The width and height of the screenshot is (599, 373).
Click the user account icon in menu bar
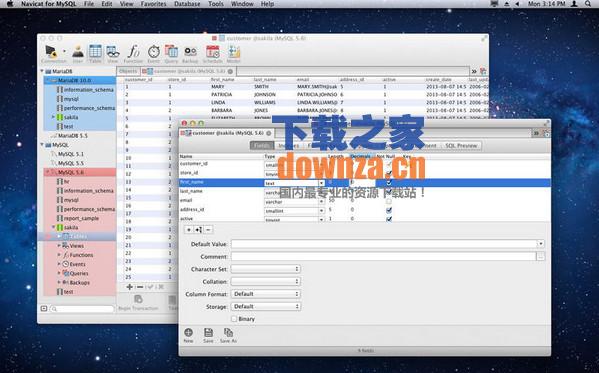(574, 4)
